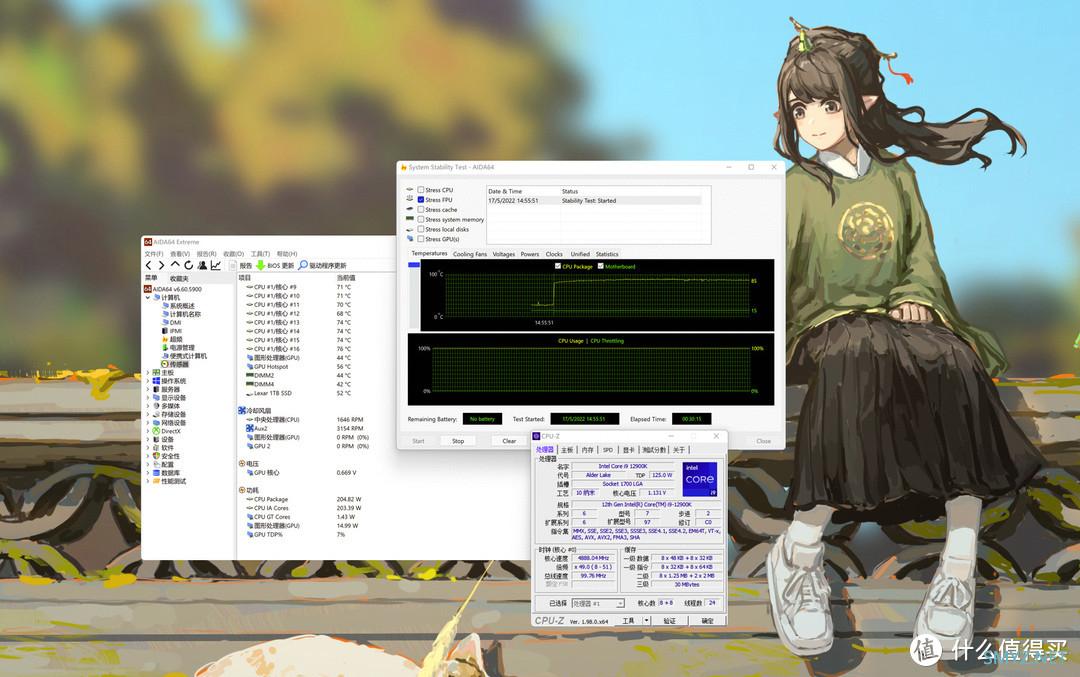Viewport: 1080px width, 677px height.
Task: Collapse the 计算机 tree node
Action: [148, 298]
